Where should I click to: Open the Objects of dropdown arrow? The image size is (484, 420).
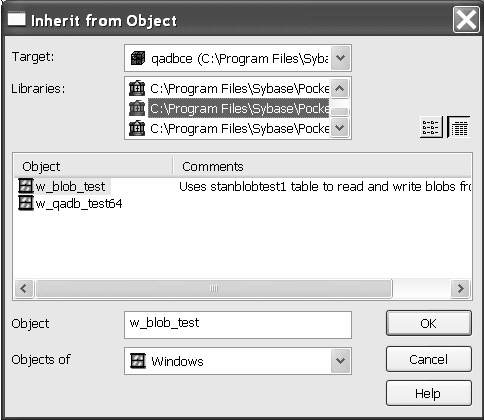[340, 361]
